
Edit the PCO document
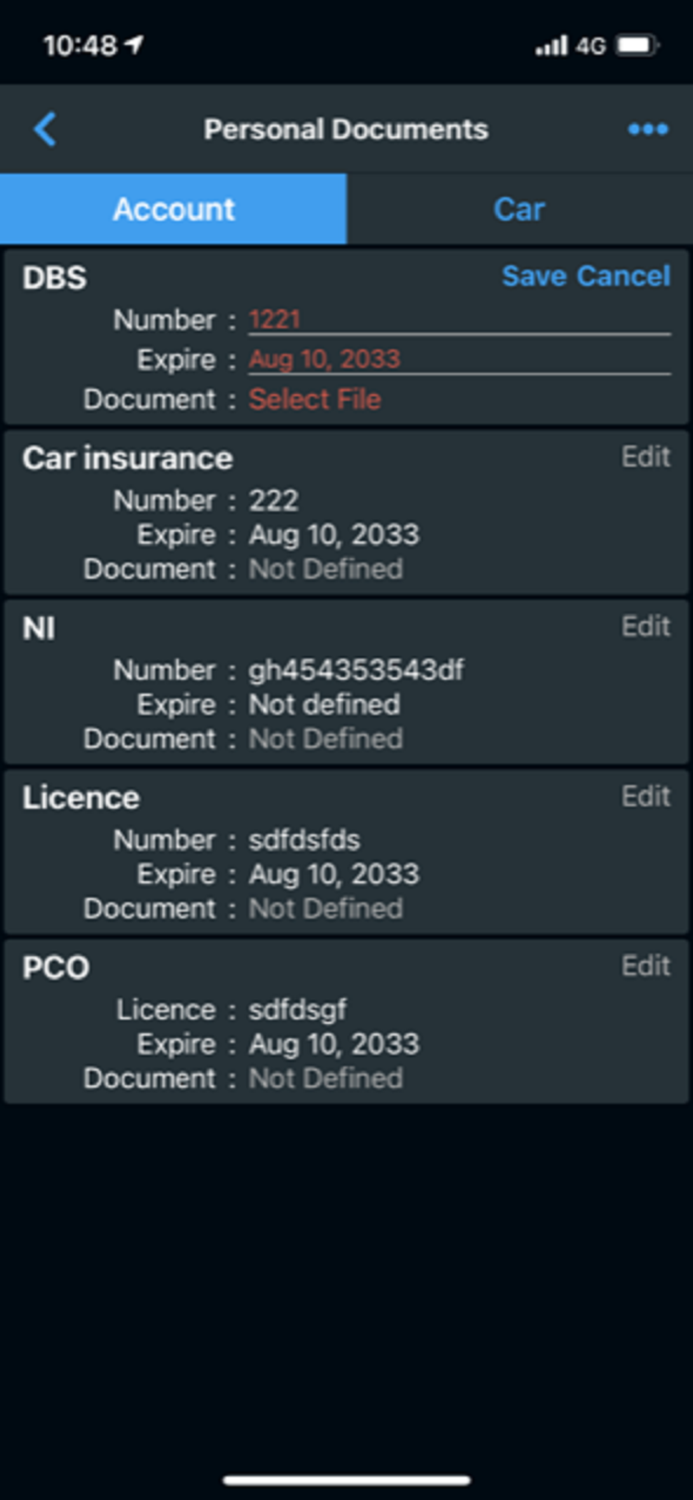(x=645, y=966)
